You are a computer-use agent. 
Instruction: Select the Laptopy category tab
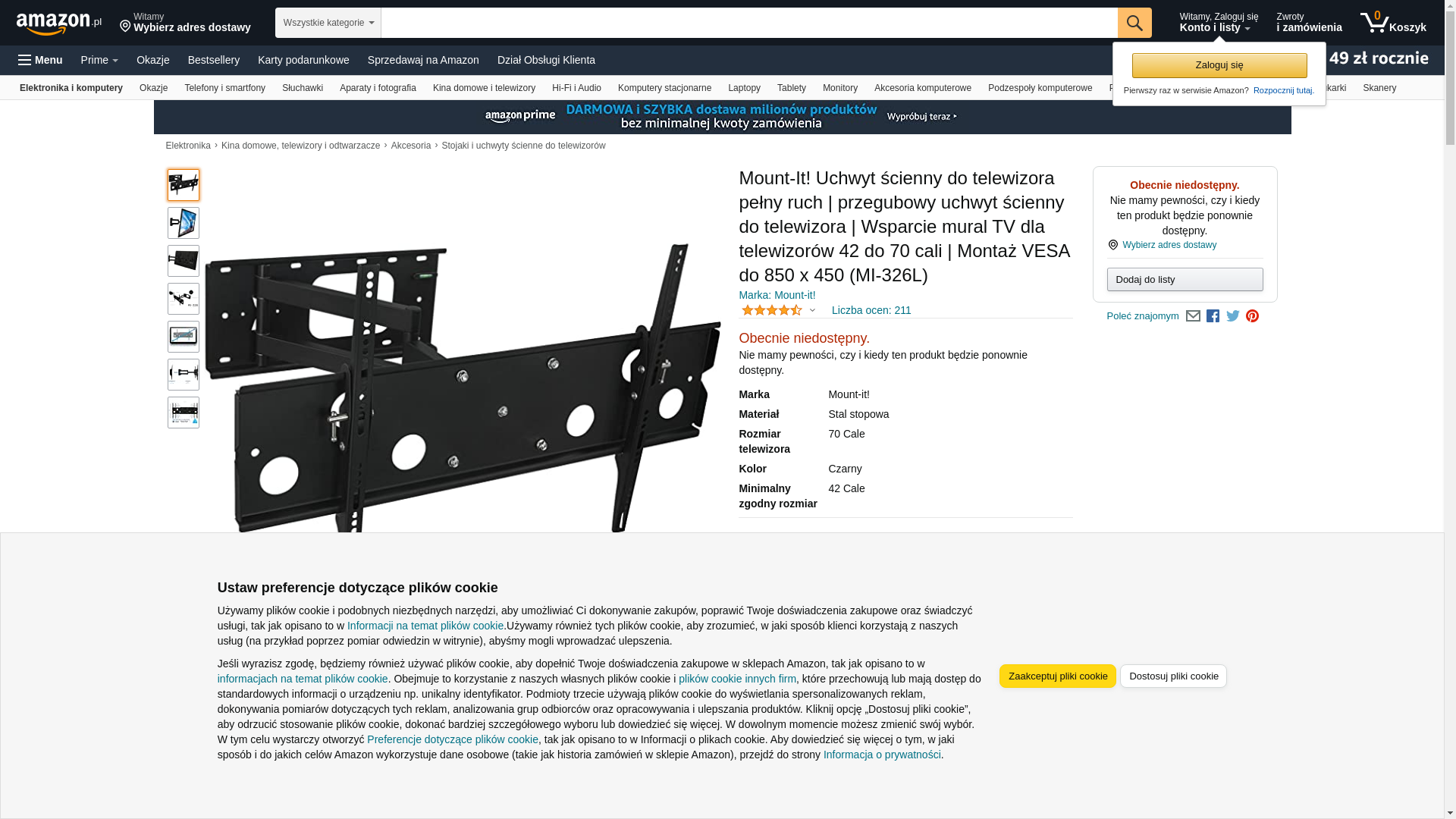click(744, 88)
